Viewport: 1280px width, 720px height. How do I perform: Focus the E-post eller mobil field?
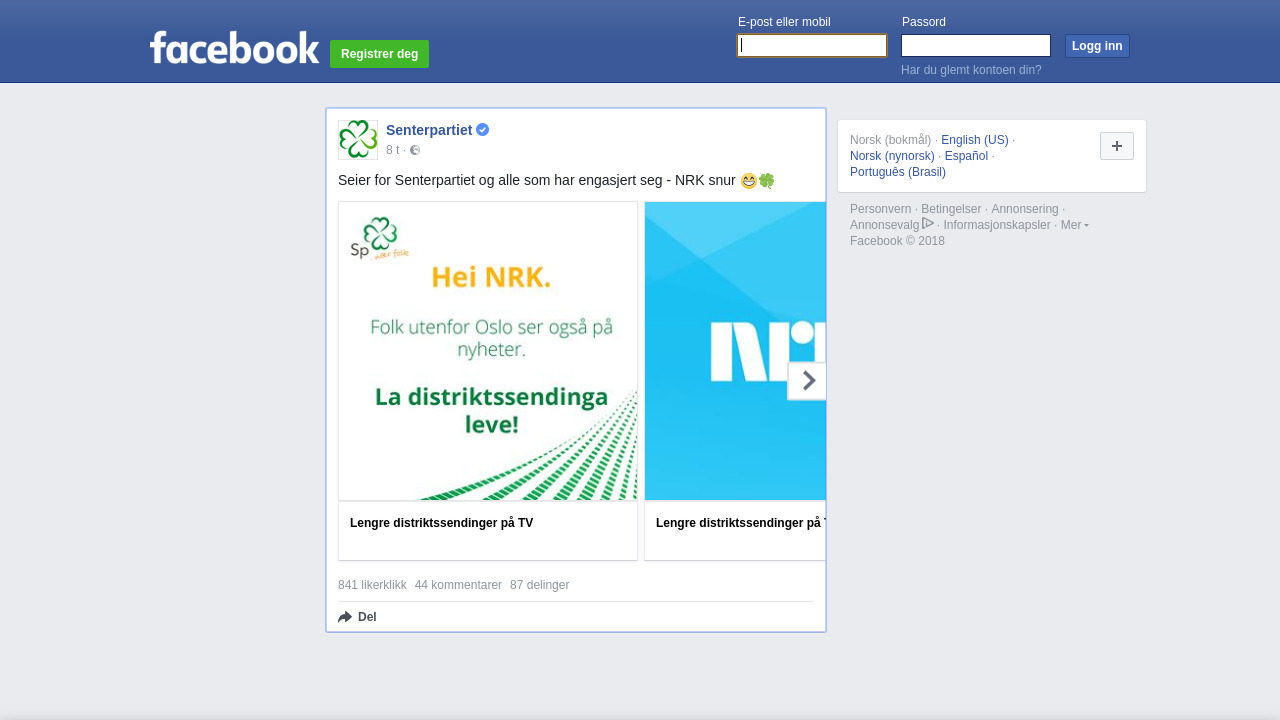[812, 46]
